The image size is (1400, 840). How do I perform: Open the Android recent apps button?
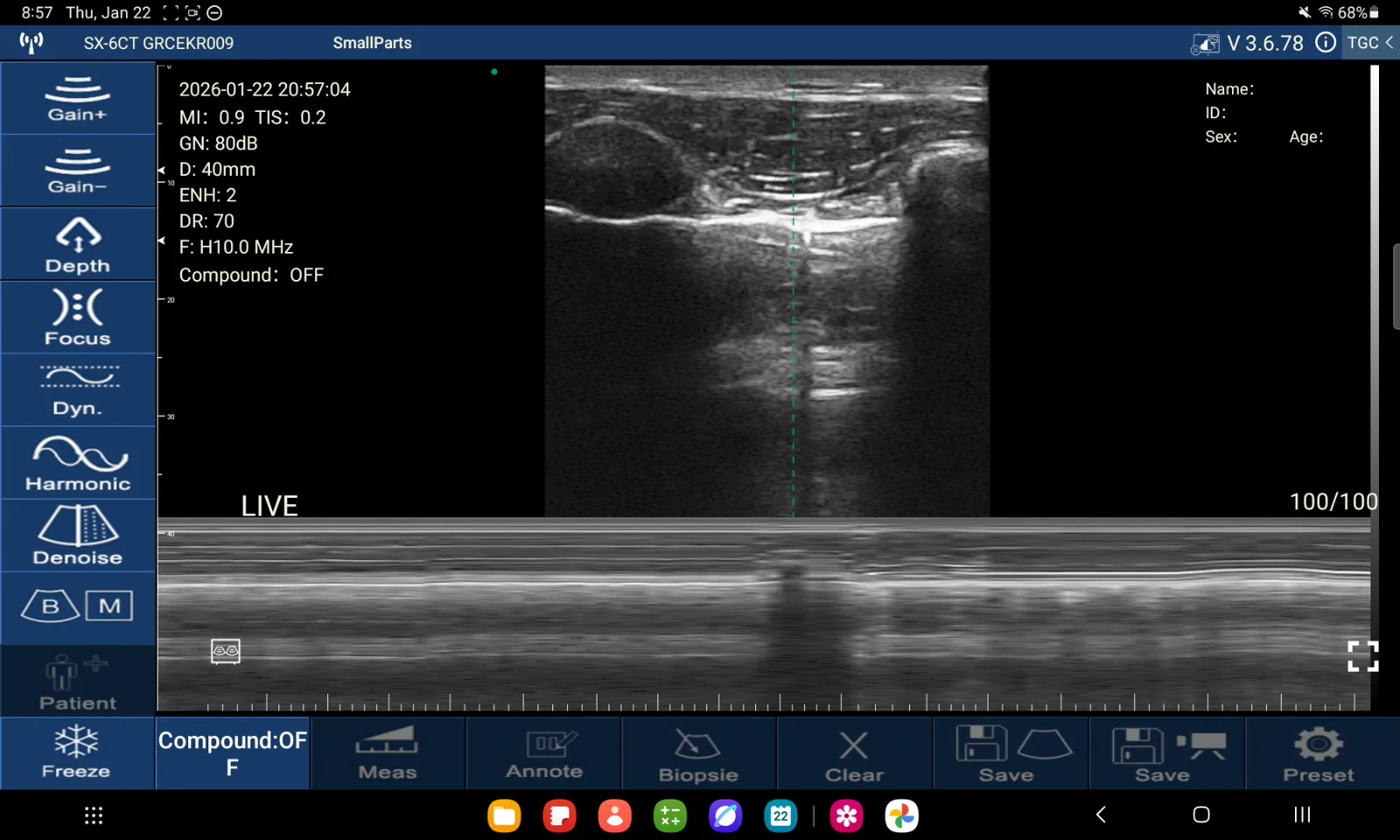click(x=1302, y=815)
